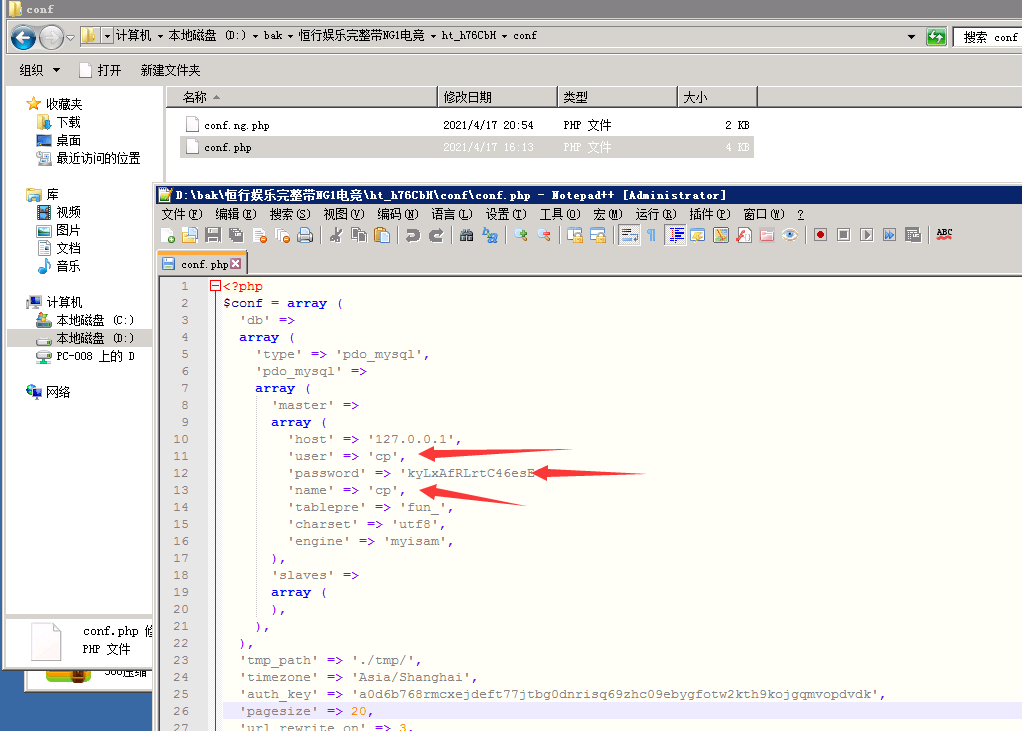The height and width of the screenshot is (731, 1022).
Task: Click the 新建文件夹 button
Action: [x=170, y=70]
